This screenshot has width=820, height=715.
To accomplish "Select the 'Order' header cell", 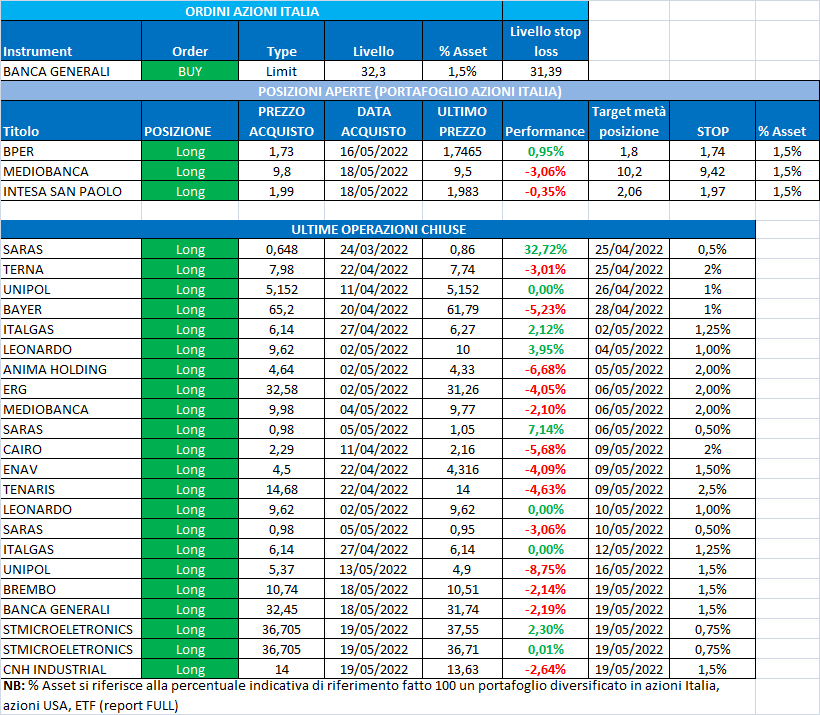I will point(190,41).
